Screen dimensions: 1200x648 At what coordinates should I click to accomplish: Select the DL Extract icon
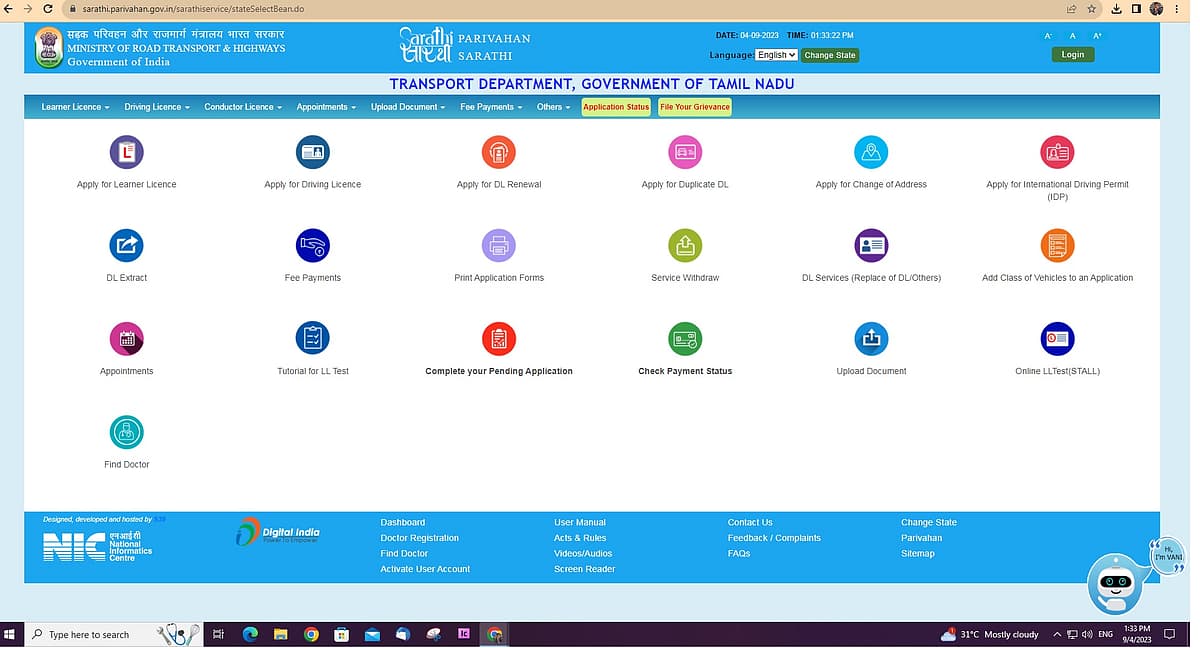pos(126,246)
